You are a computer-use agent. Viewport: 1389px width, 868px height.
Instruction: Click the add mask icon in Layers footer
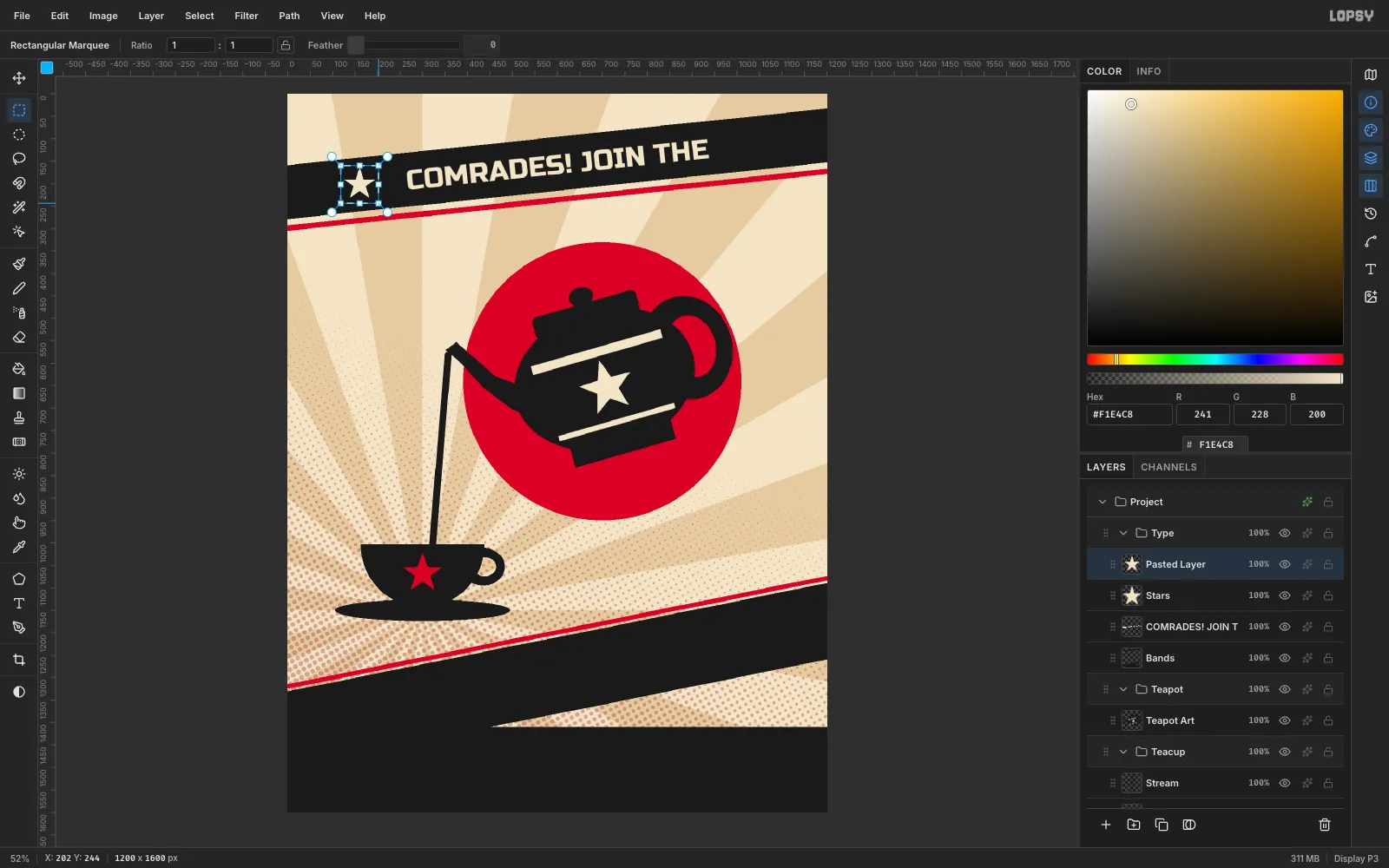(x=1189, y=825)
